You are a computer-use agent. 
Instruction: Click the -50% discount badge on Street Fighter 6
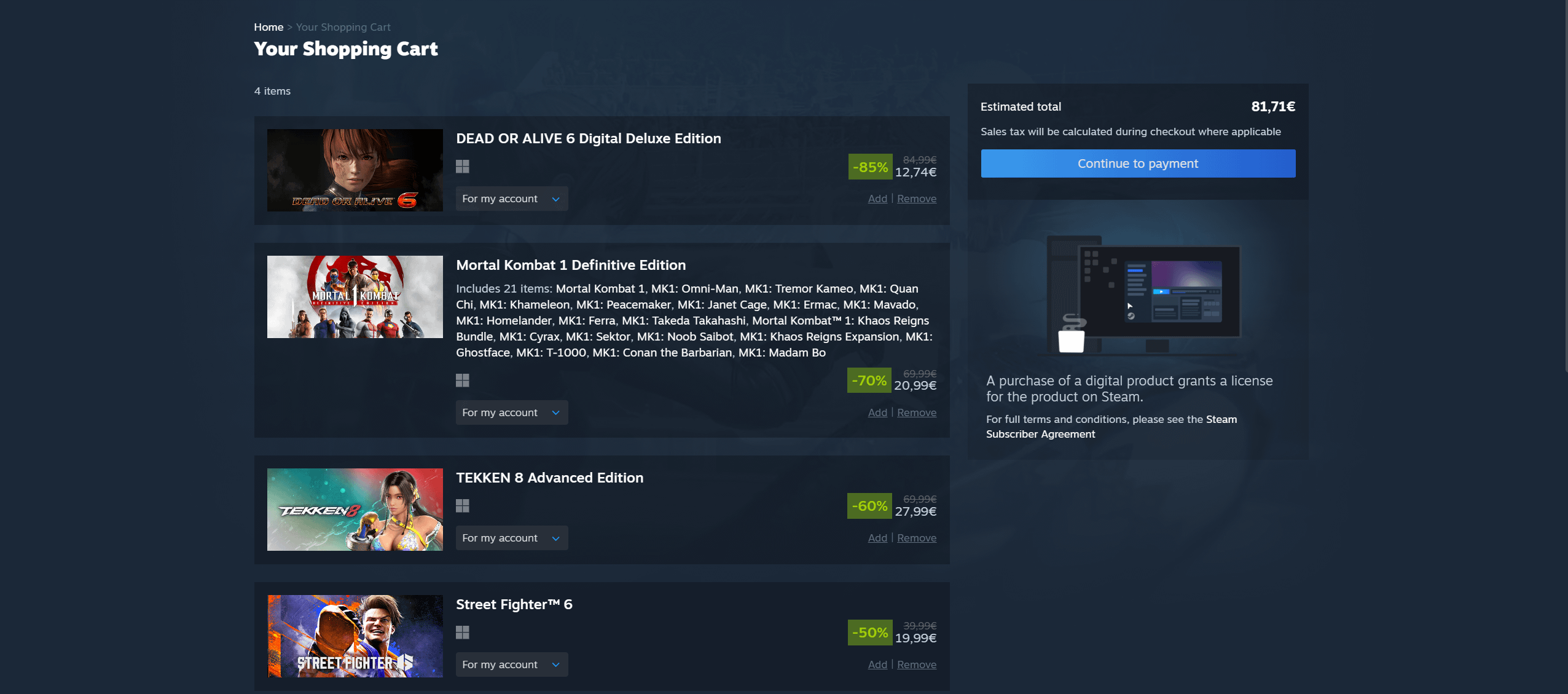tap(870, 633)
